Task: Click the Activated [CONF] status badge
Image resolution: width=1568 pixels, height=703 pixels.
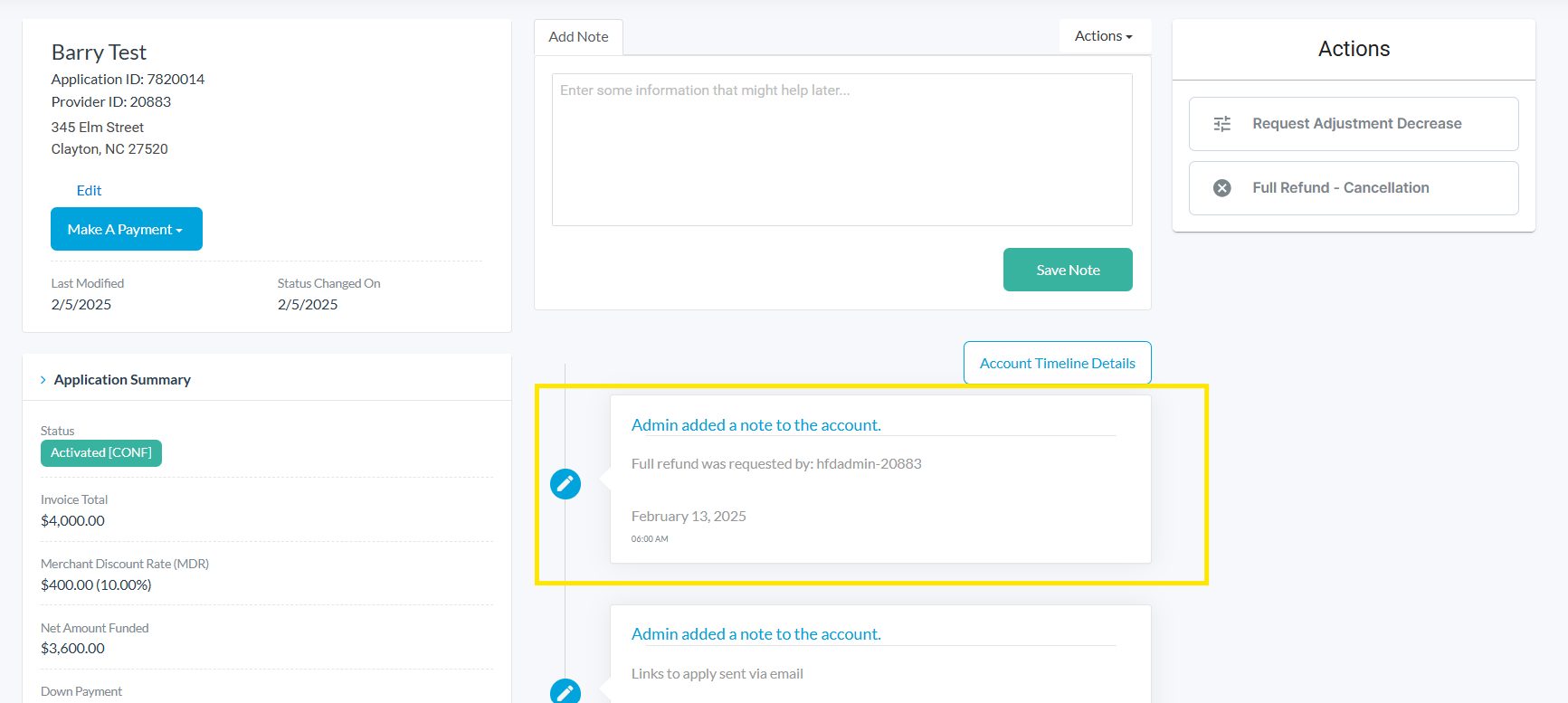Action: coord(101,453)
